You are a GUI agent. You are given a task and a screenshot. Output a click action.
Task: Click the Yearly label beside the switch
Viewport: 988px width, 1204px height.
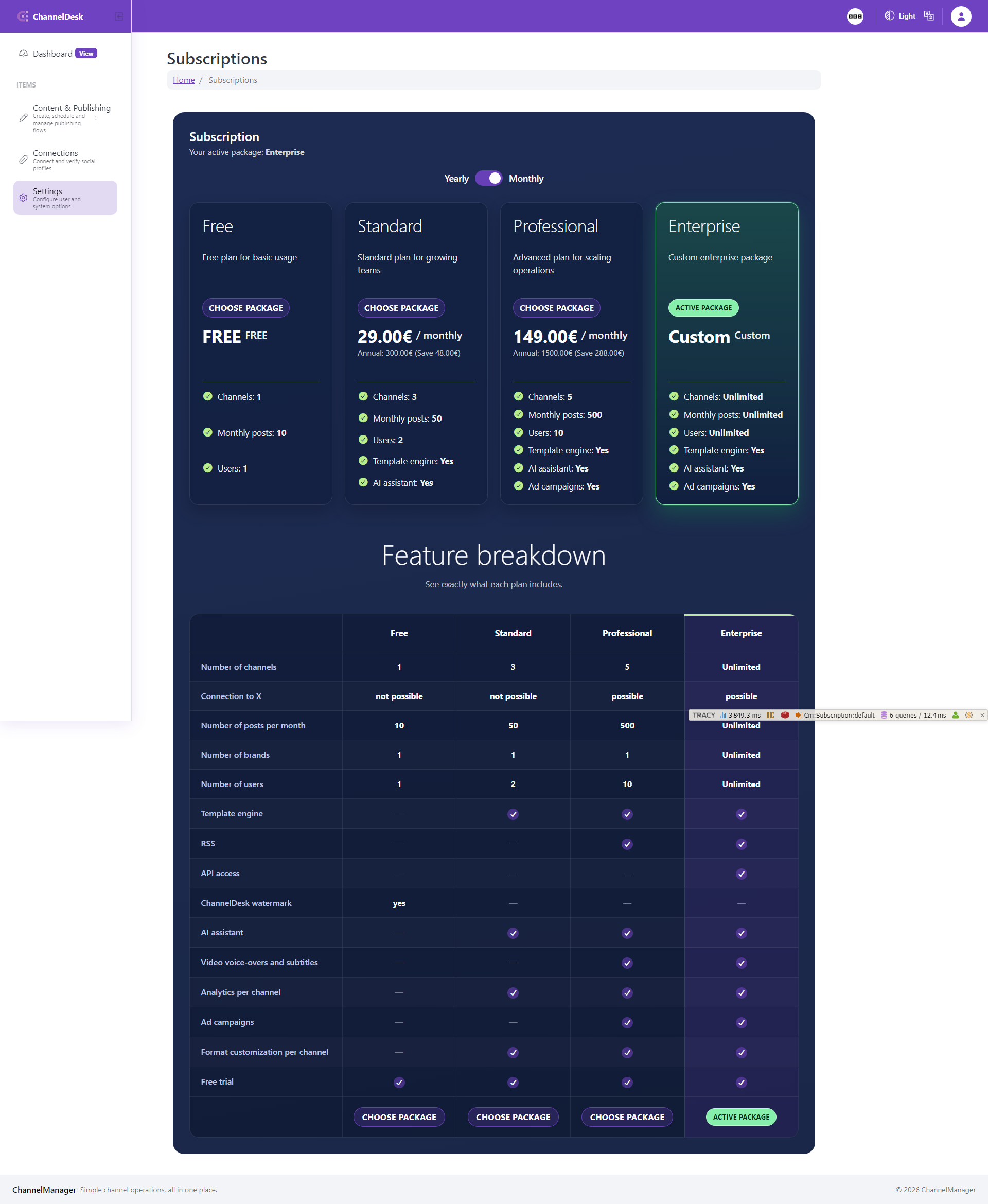456,178
